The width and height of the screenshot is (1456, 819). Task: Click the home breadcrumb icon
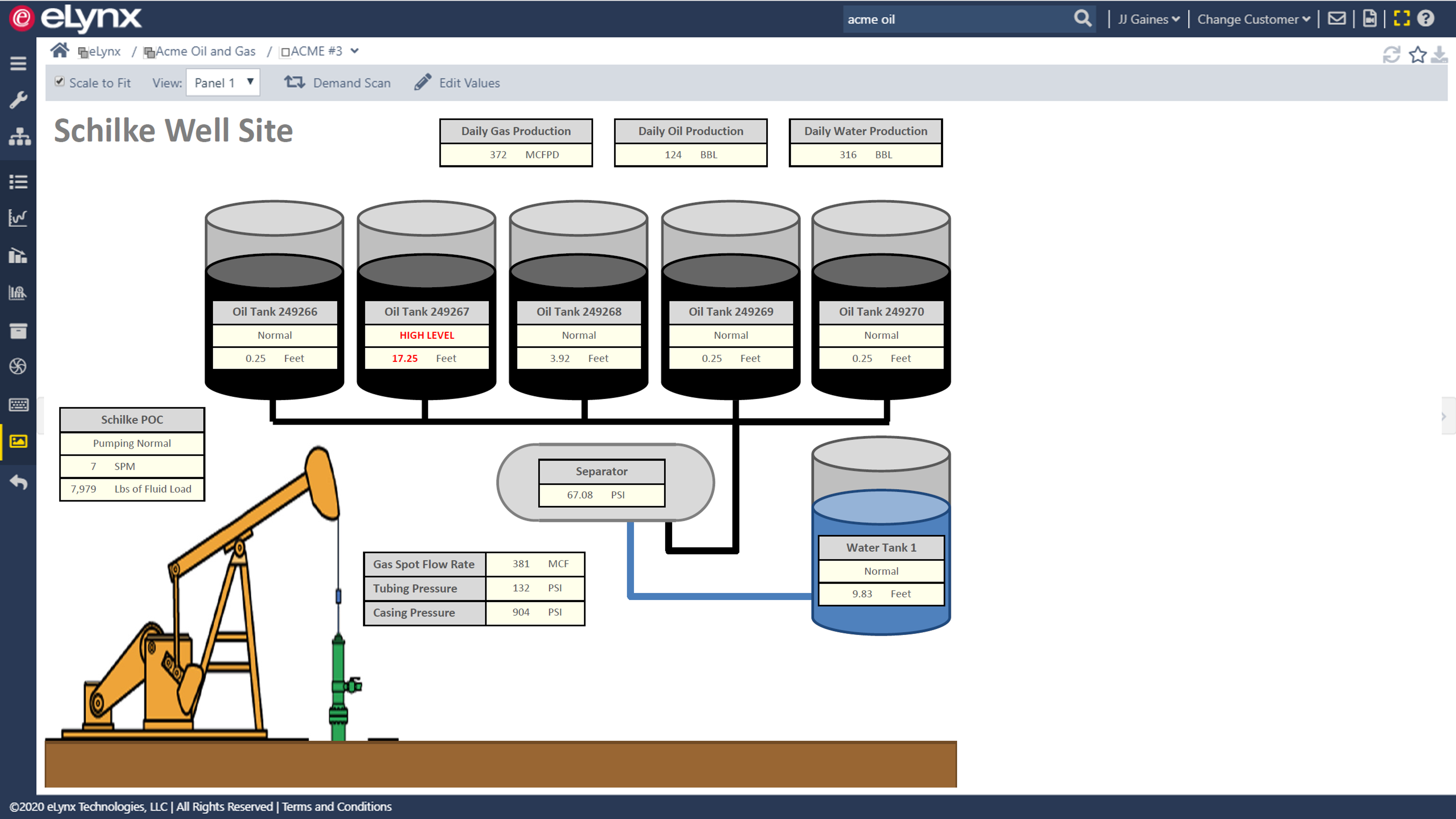pos(59,51)
